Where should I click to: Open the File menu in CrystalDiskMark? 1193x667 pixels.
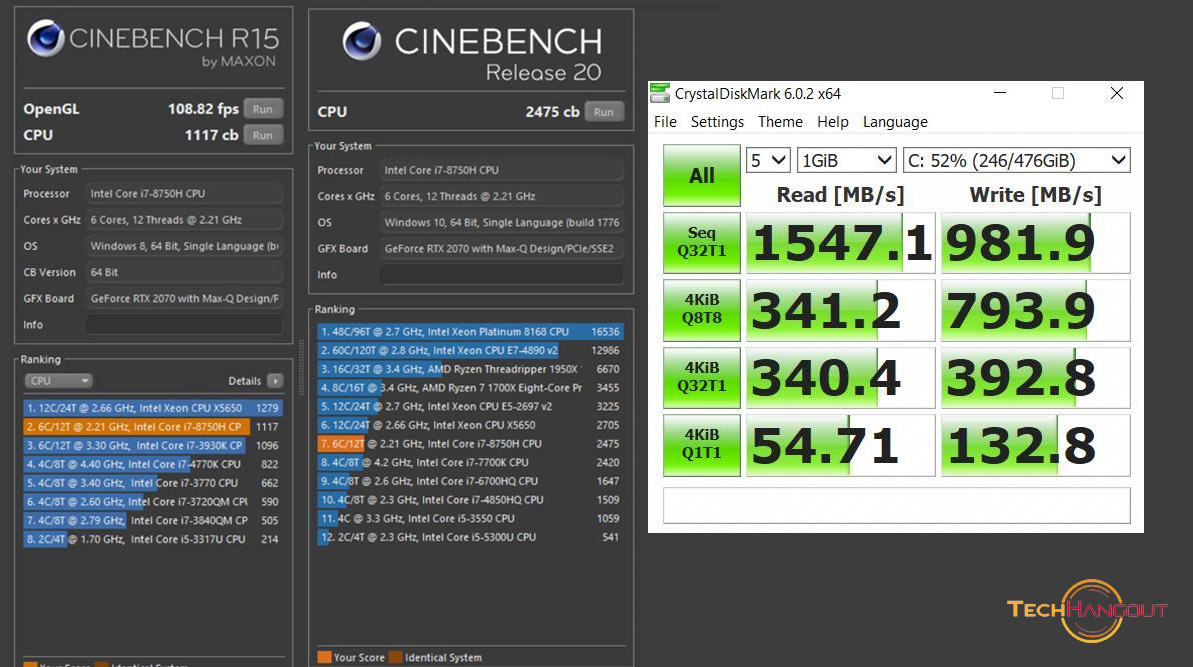click(x=665, y=122)
